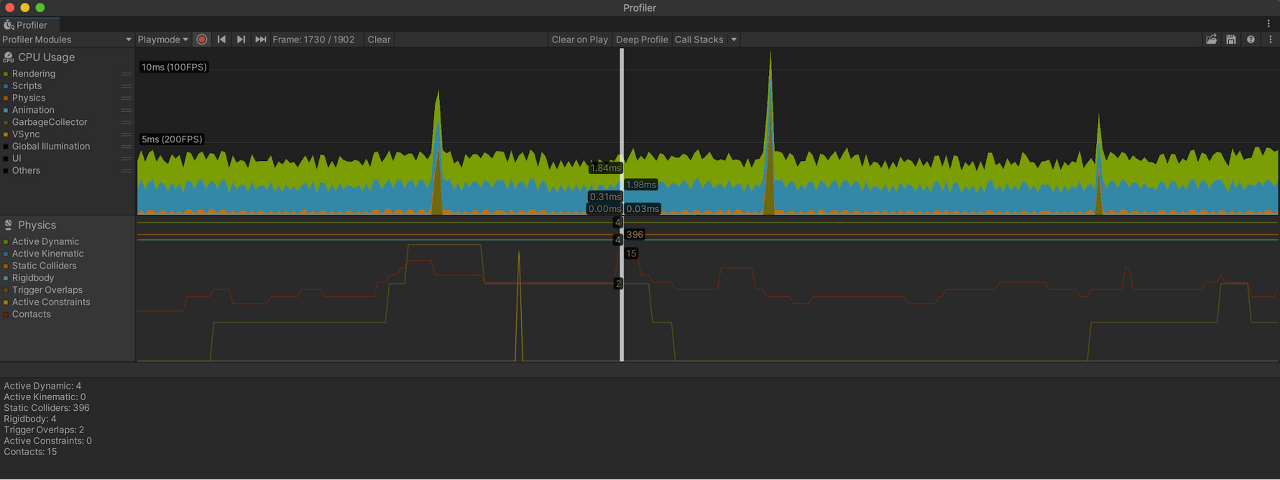Toggle the GarbageCollector category color box
Image resolution: width=1280 pixels, height=480 pixels.
click(6, 122)
